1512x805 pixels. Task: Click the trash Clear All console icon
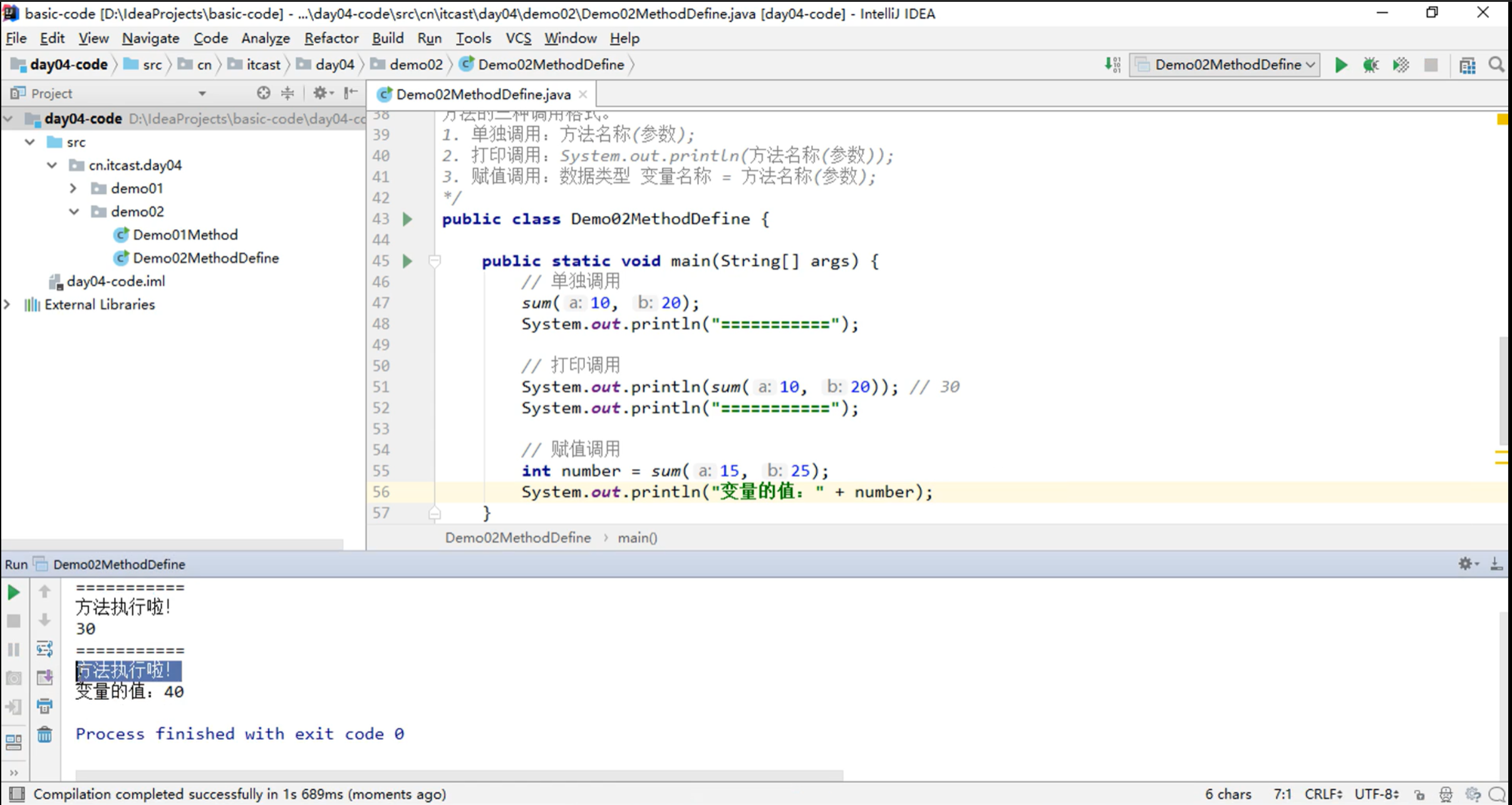(x=44, y=734)
